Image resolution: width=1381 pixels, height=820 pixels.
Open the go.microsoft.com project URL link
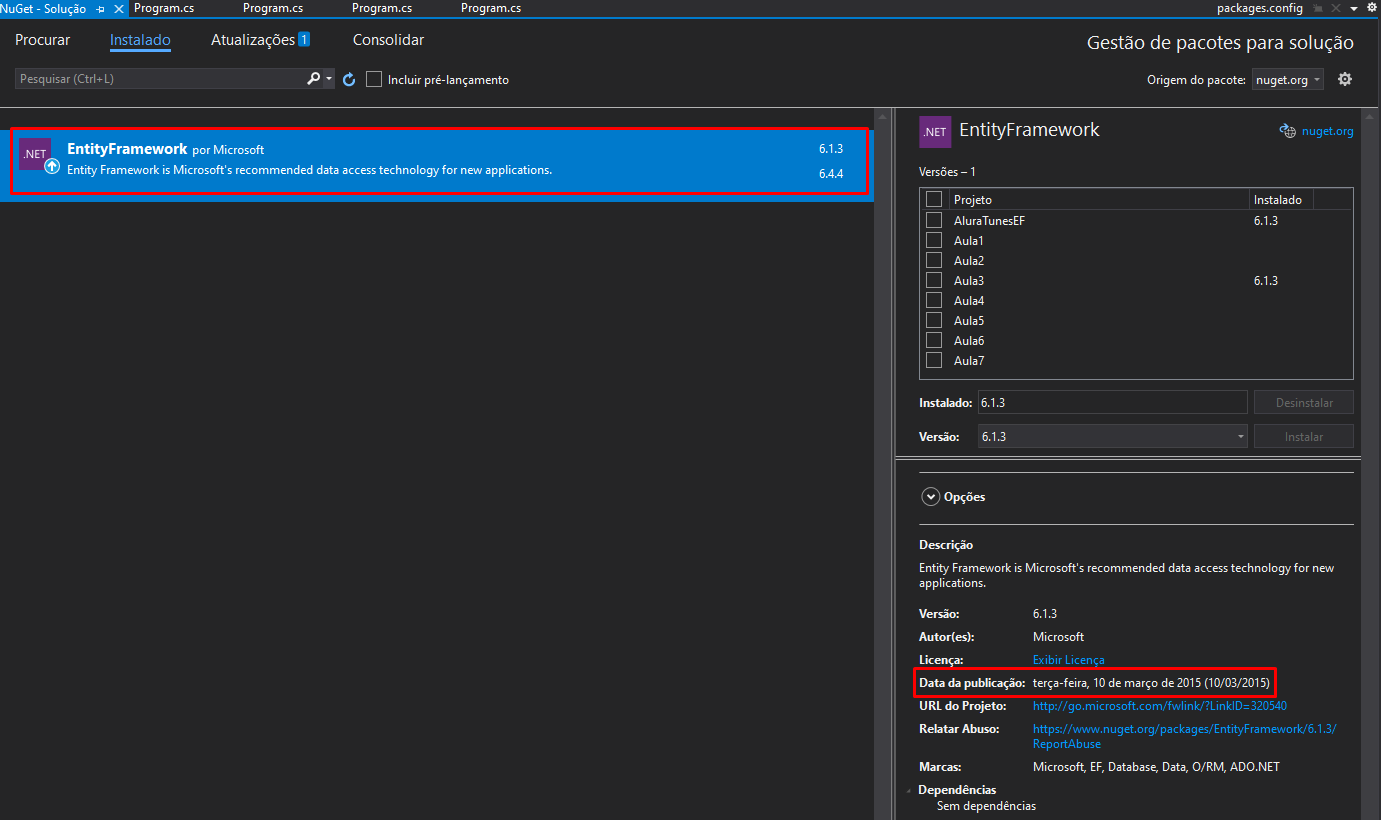pos(1160,706)
